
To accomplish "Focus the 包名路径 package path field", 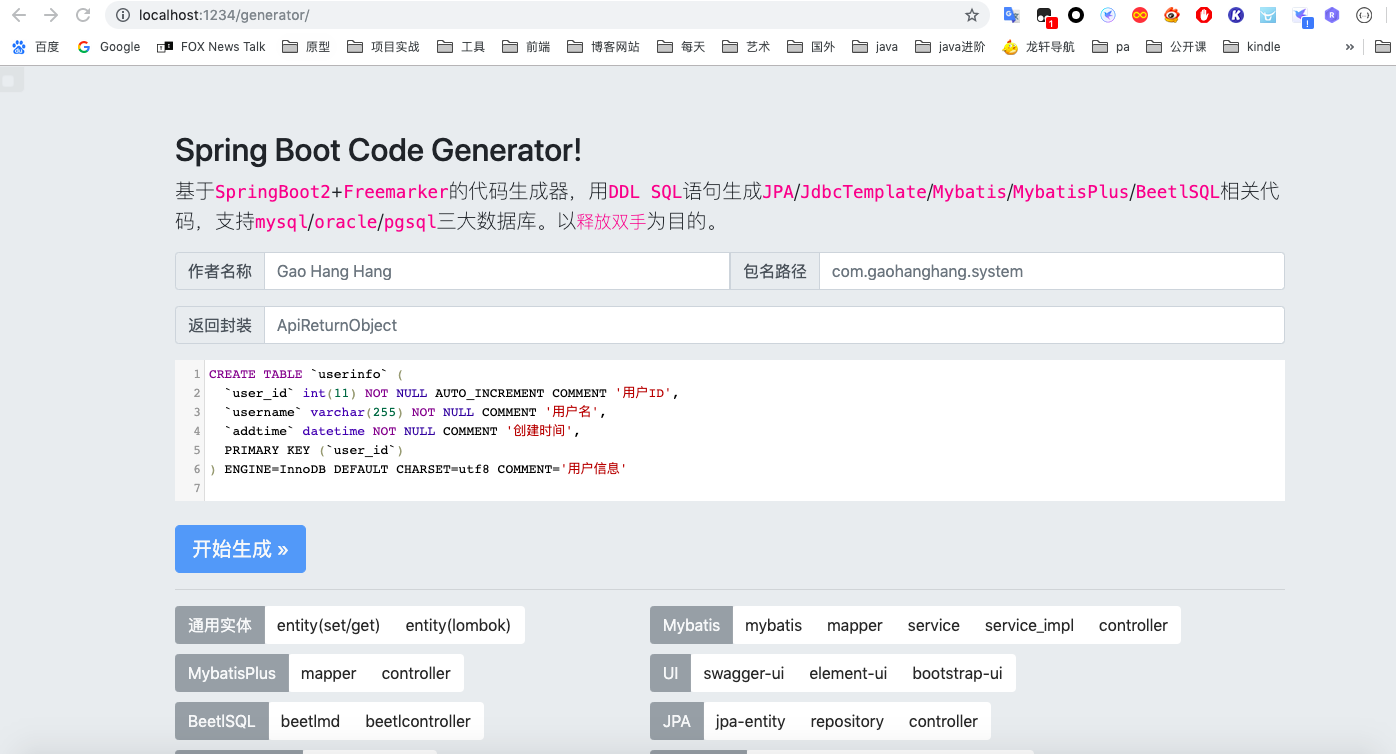I will tap(1052, 271).
